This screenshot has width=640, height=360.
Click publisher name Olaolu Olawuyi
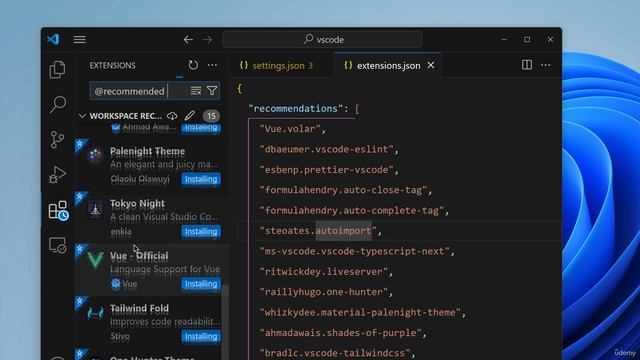point(140,179)
